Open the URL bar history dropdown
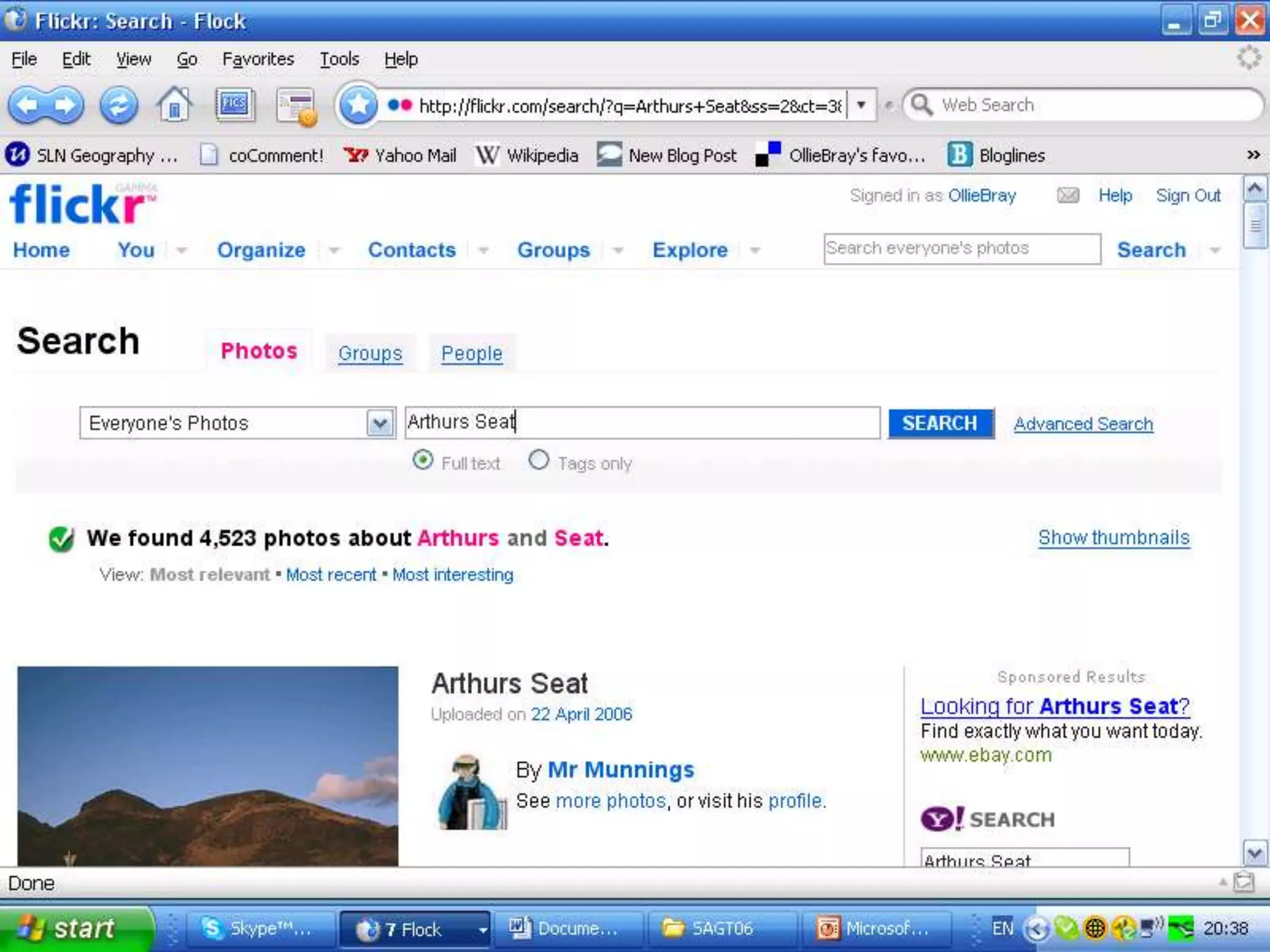1270x952 pixels. (x=861, y=105)
